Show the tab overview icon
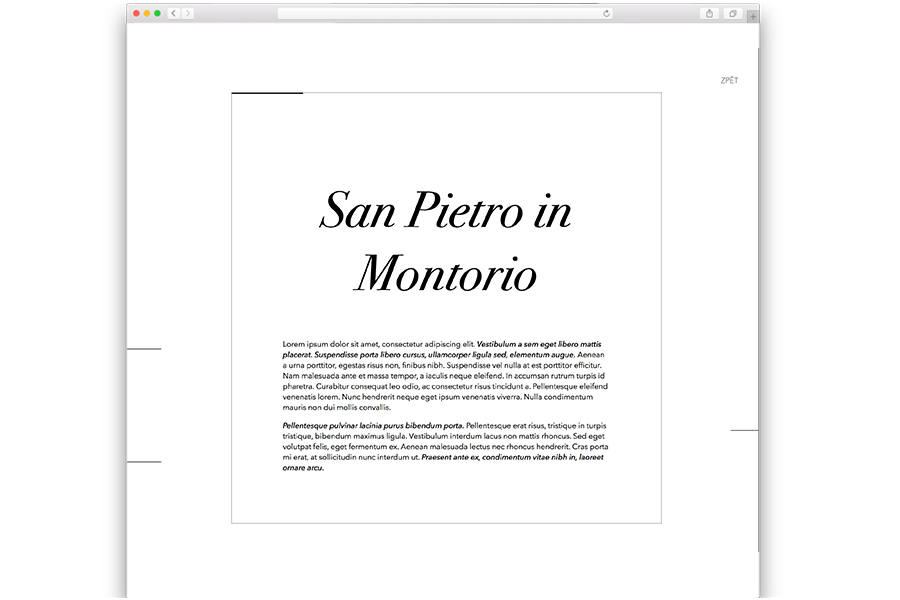 pos(733,13)
